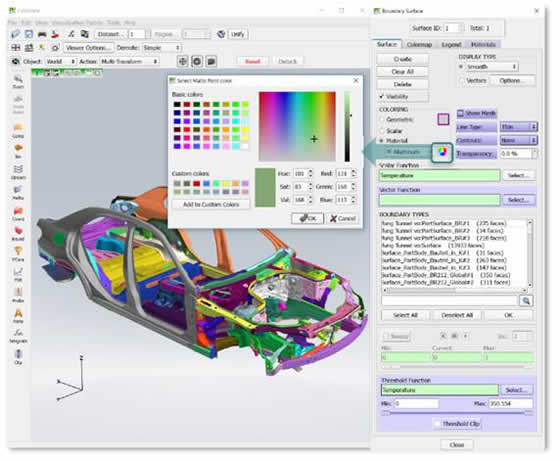Enable the Vectors display option
Viewport: 560px width, 461px height.
(x=462, y=80)
